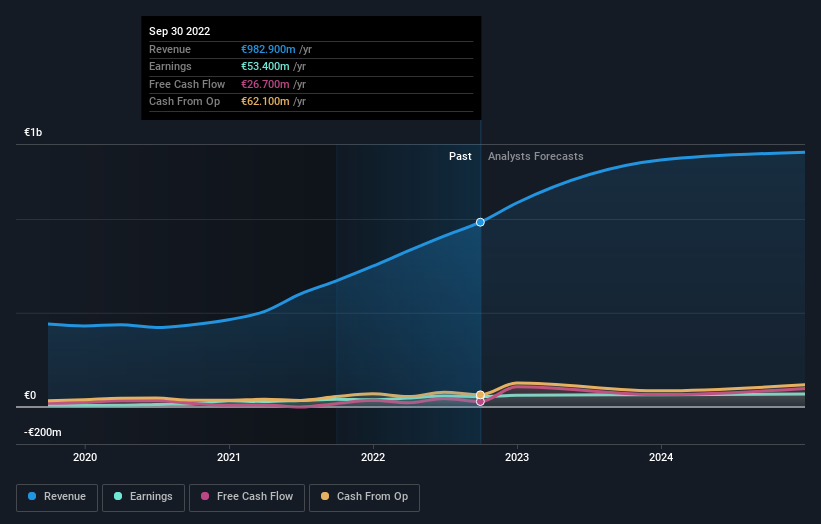Click the pink Free Cash Flow data point
The height and width of the screenshot is (524, 821).
[480, 402]
